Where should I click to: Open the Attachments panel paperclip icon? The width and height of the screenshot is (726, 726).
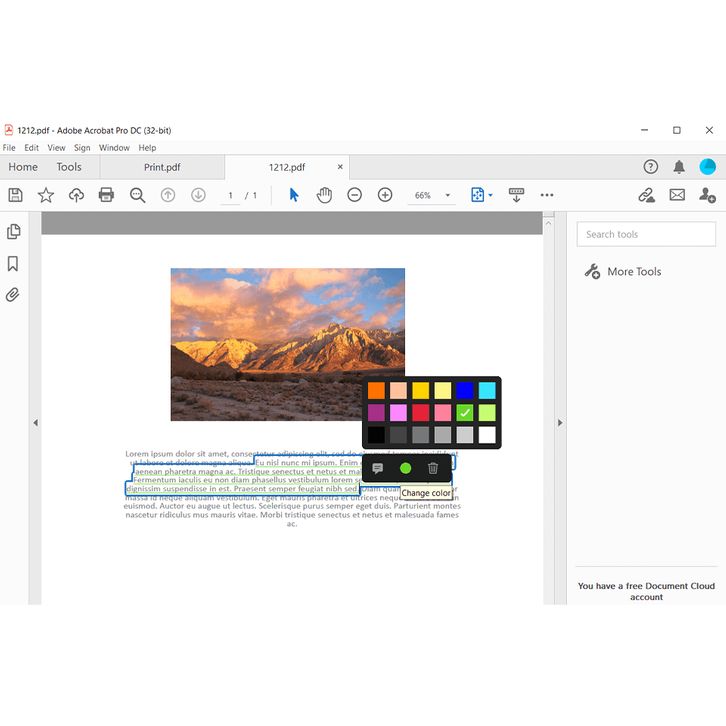pos(13,295)
